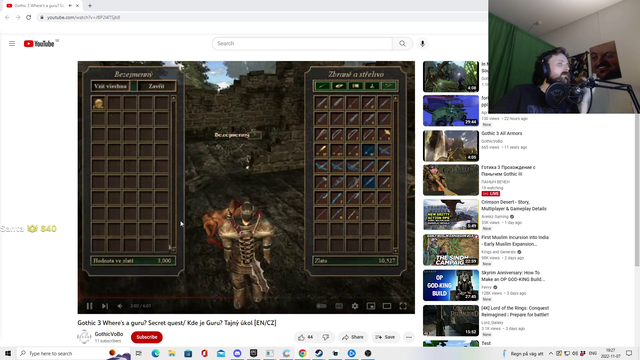The image size is (640, 360).
Task: Toggle the autoplay switch in player
Action: coord(322,306)
